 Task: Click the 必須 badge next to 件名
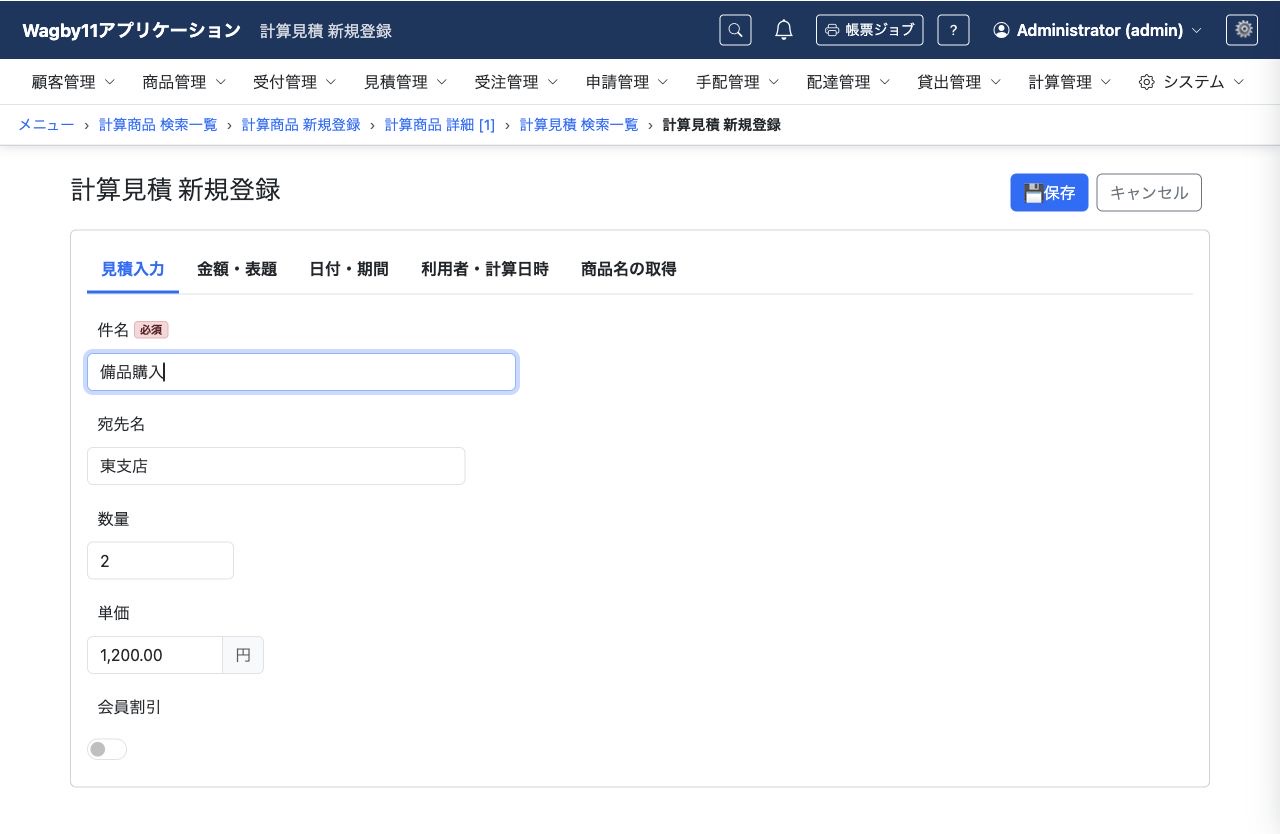pos(151,330)
